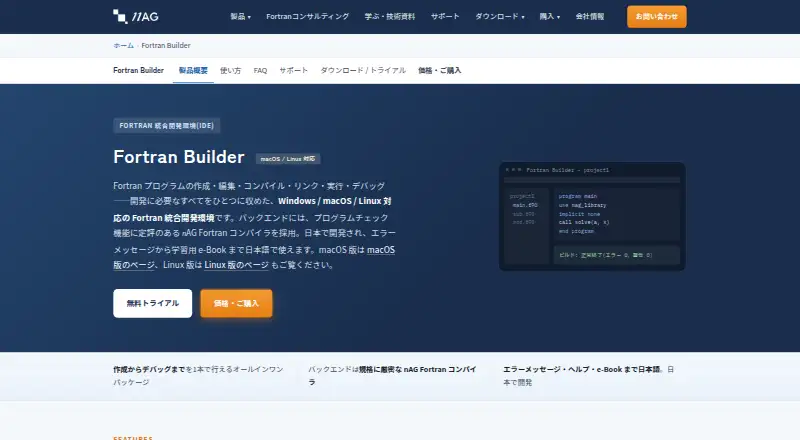Click the Fortran Builder main heading
The width and height of the screenshot is (800, 440).
[x=179, y=157]
